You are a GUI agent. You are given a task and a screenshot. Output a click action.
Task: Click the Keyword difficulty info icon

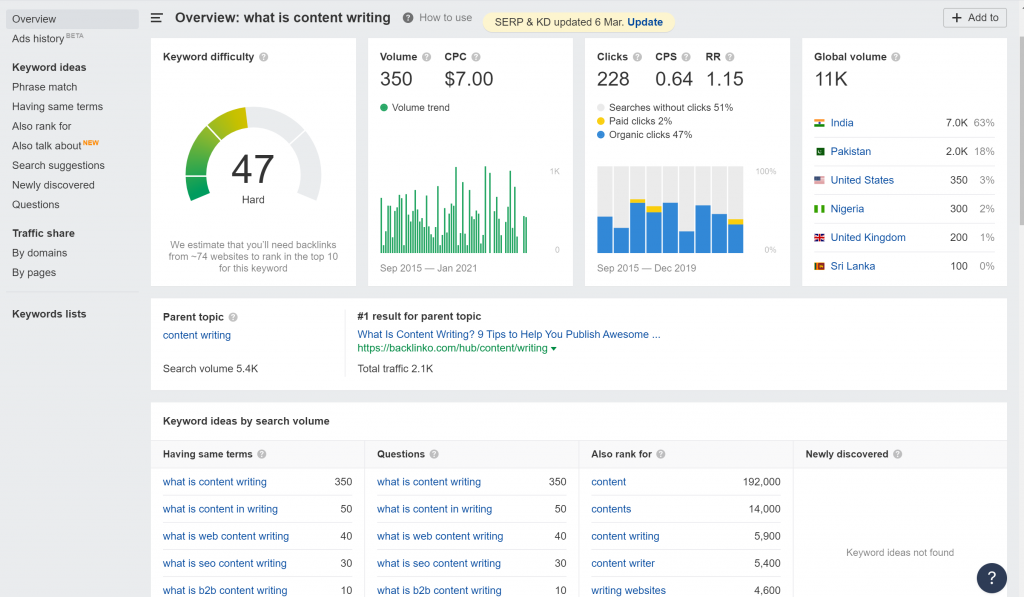[264, 57]
